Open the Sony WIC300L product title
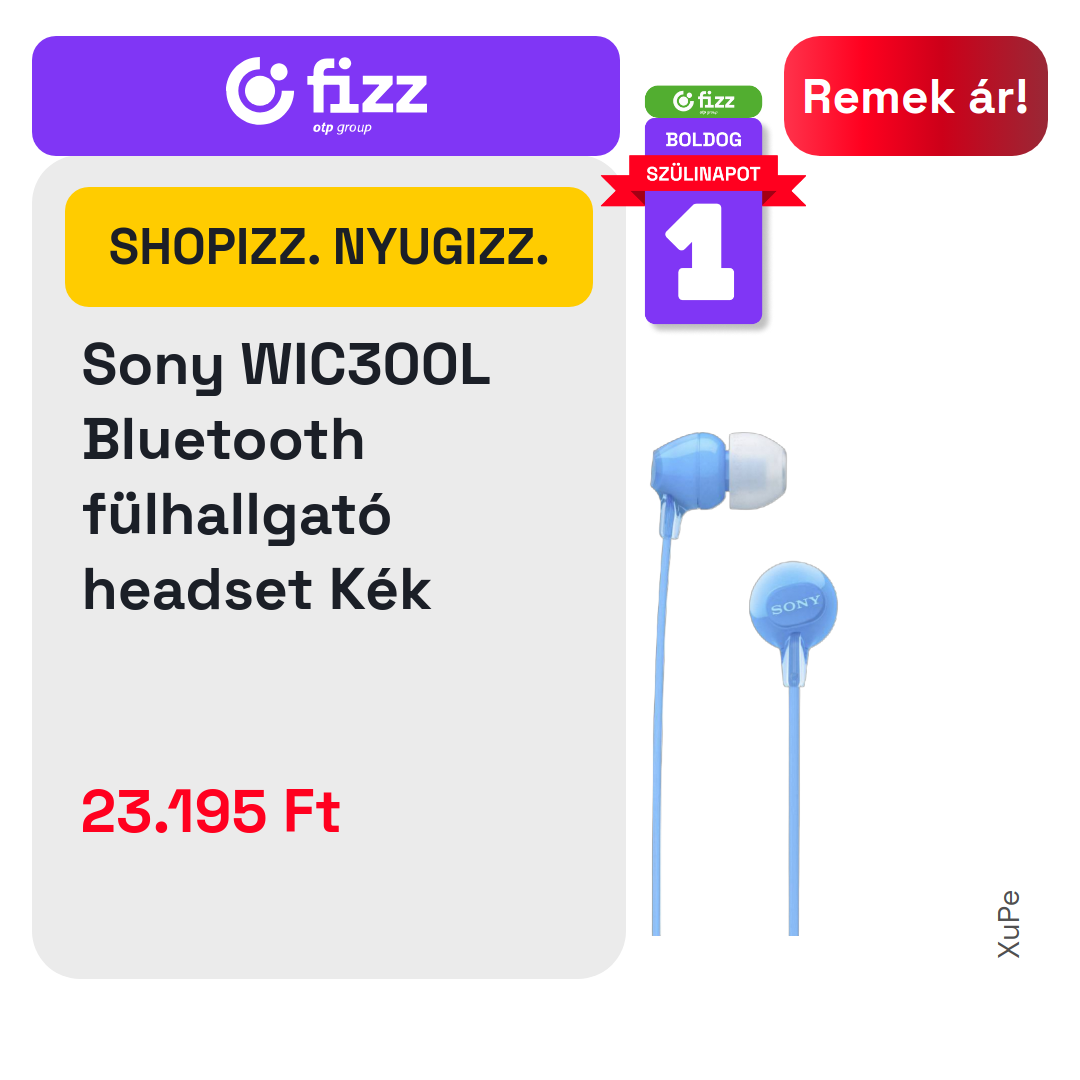 tap(286, 477)
